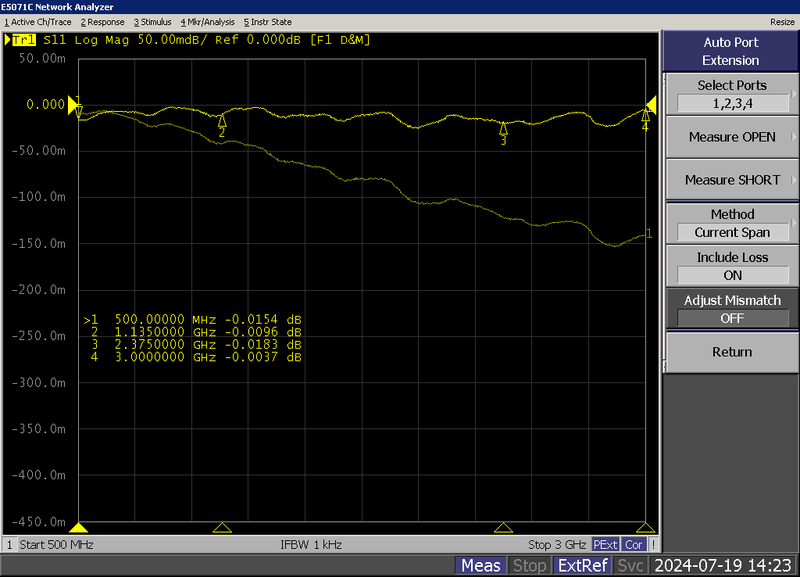Toggle Include Loss to OFF
Screen dimensions: 800x577
pyautogui.click(x=731, y=264)
